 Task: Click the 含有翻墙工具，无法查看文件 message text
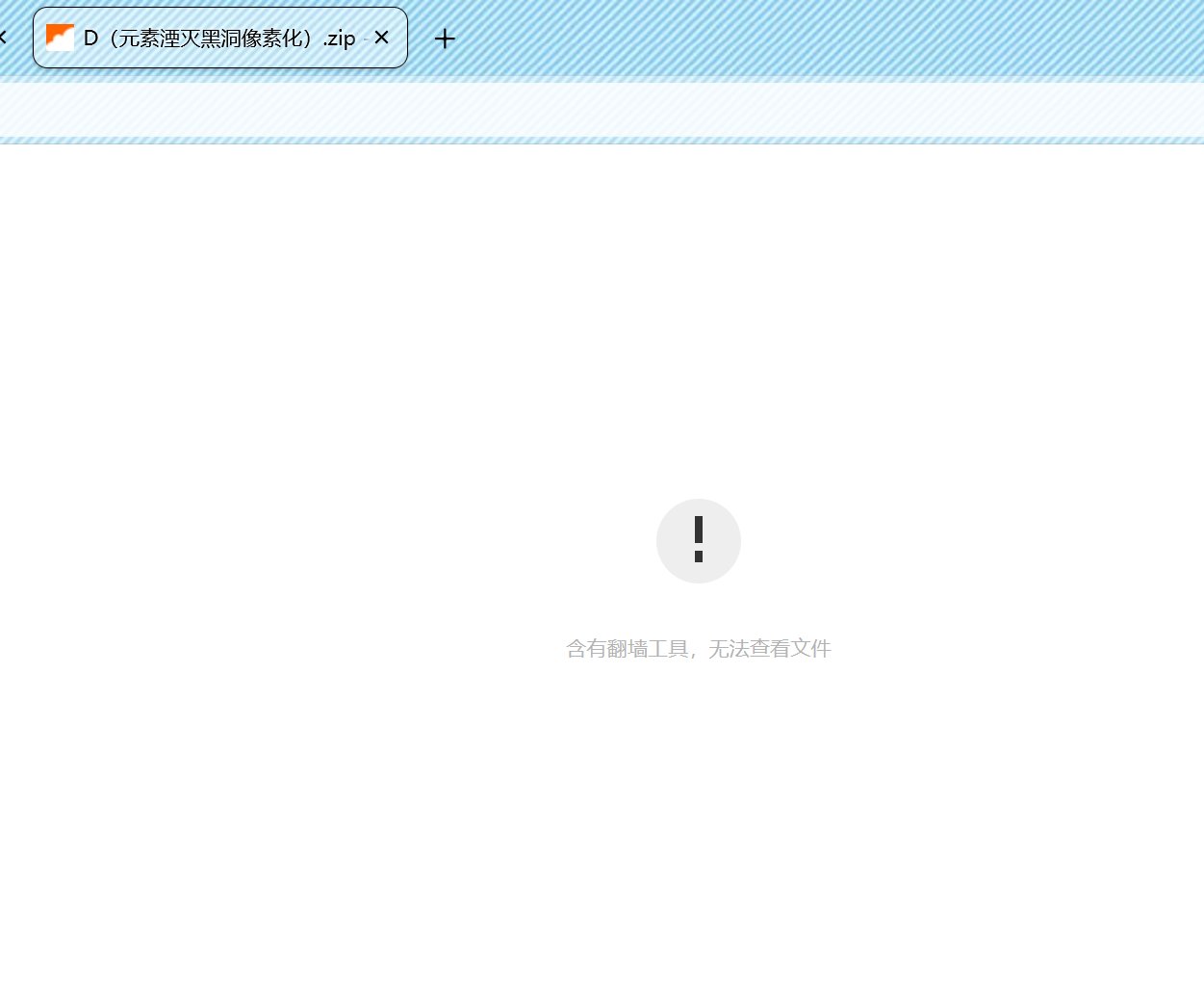(698, 649)
